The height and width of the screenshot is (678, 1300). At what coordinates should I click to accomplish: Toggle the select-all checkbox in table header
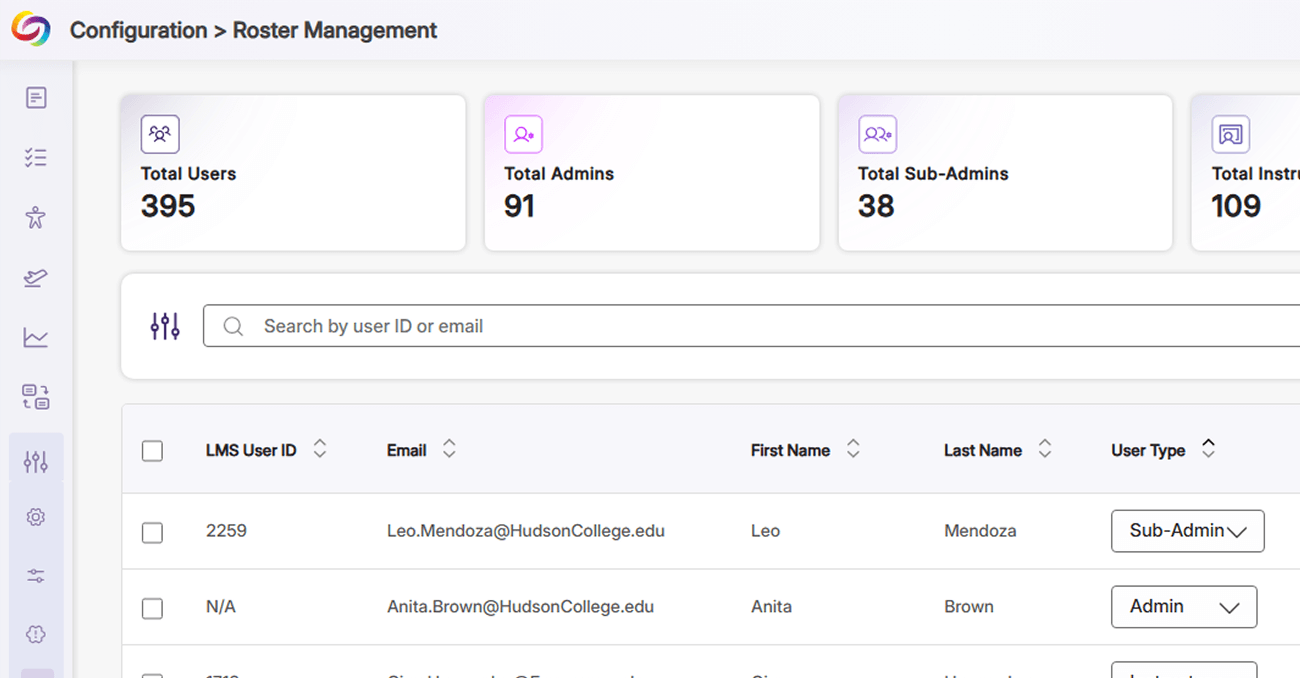152,451
